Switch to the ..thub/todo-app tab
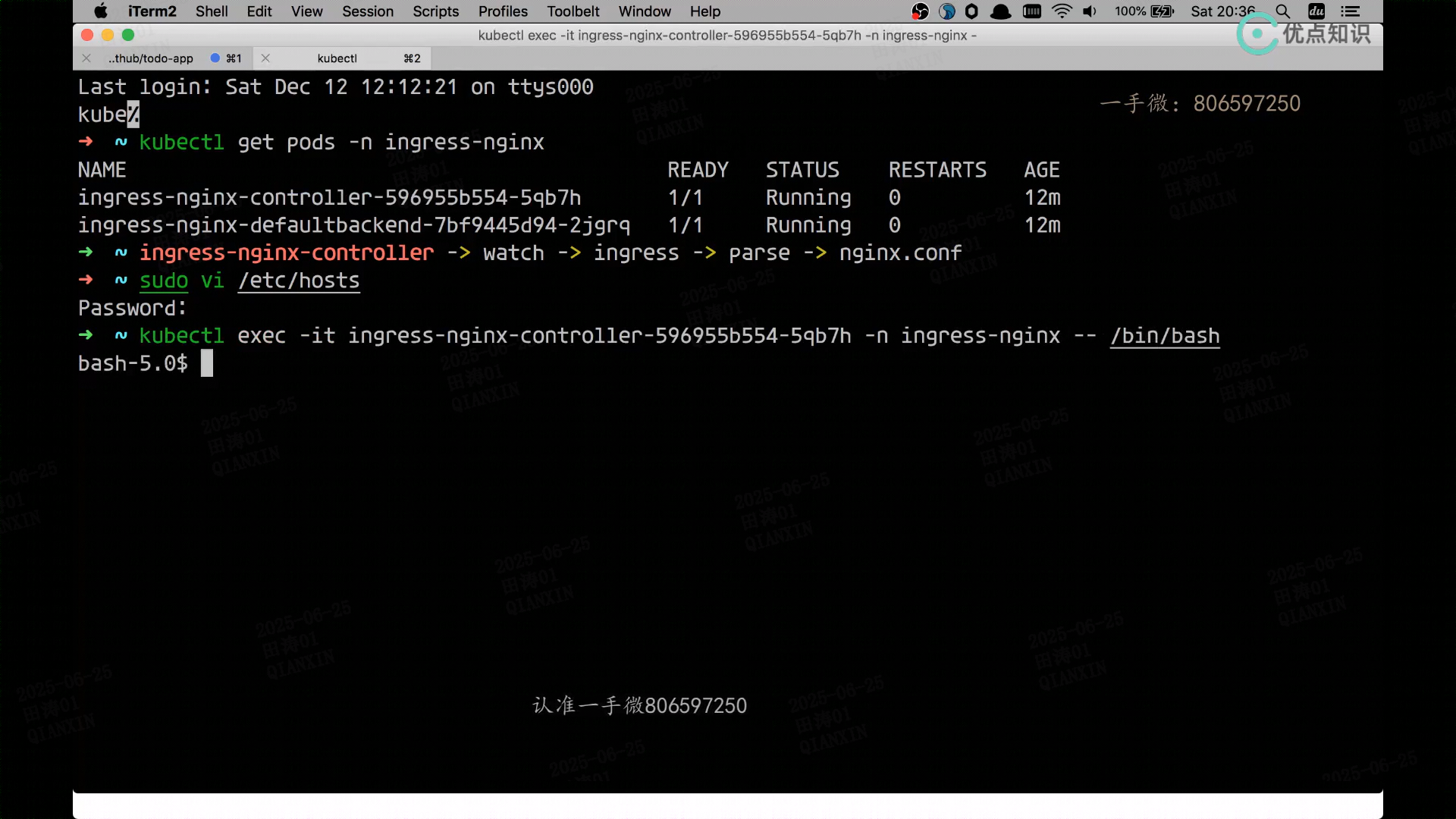Screen dimensions: 1456x819 [x=151, y=58]
